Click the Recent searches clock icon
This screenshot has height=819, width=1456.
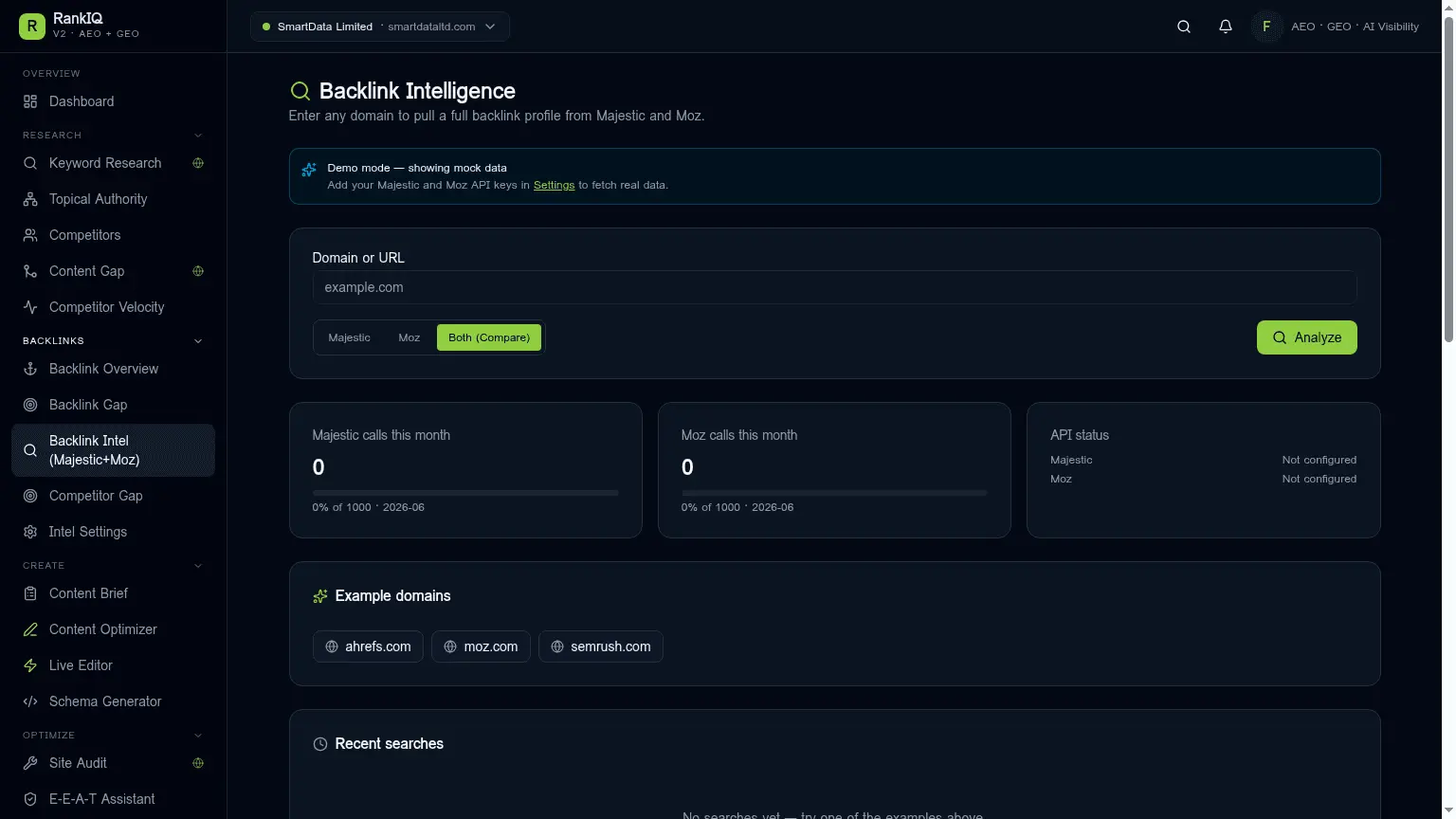(320, 744)
